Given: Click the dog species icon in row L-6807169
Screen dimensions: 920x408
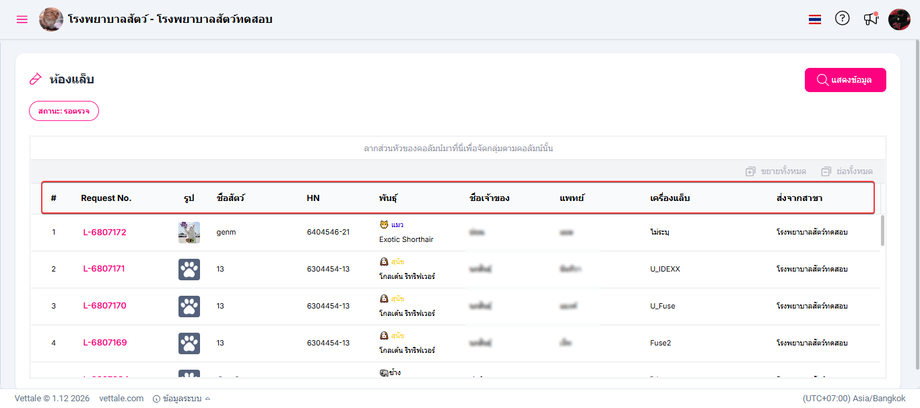Looking at the screenshot, I should coord(384,335).
